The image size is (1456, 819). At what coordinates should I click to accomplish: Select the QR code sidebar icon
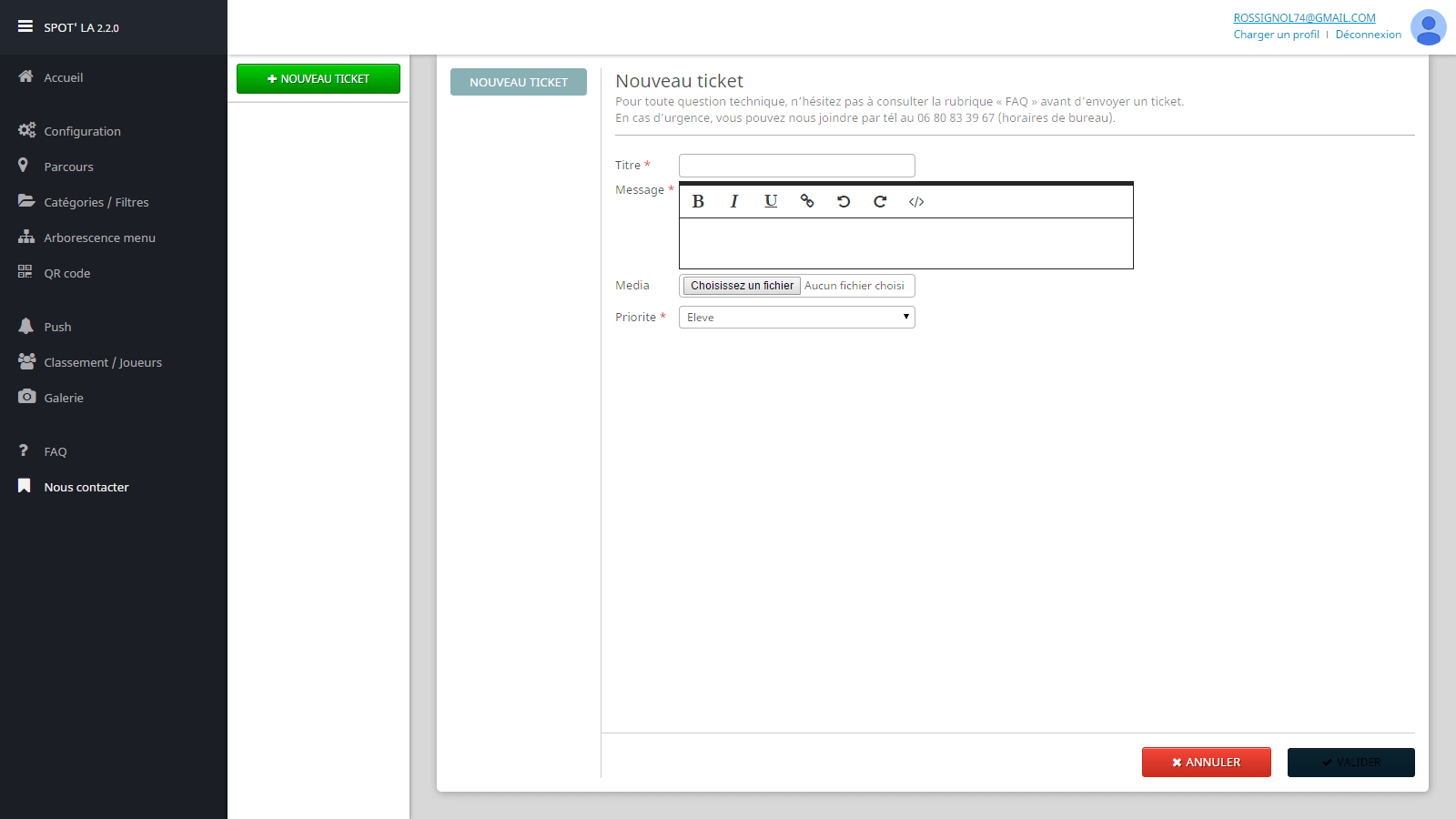click(x=25, y=271)
